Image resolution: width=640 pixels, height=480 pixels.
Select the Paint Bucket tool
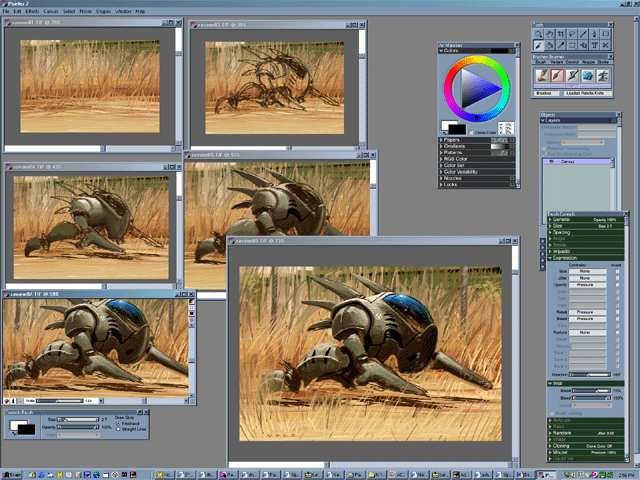pos(549,45)
